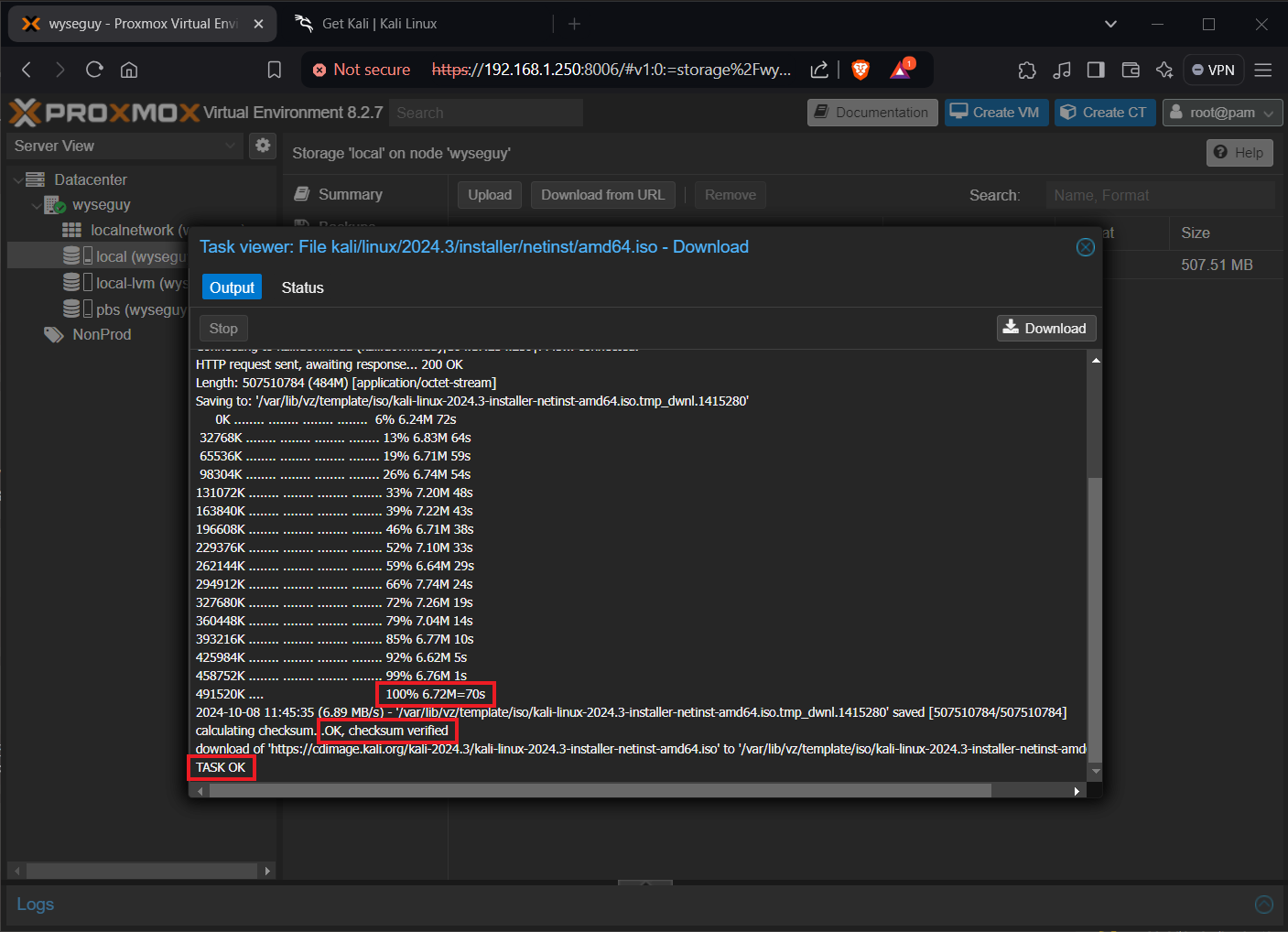Click the Proxmox Search field
1288x932 pixels.
point(486,113)
